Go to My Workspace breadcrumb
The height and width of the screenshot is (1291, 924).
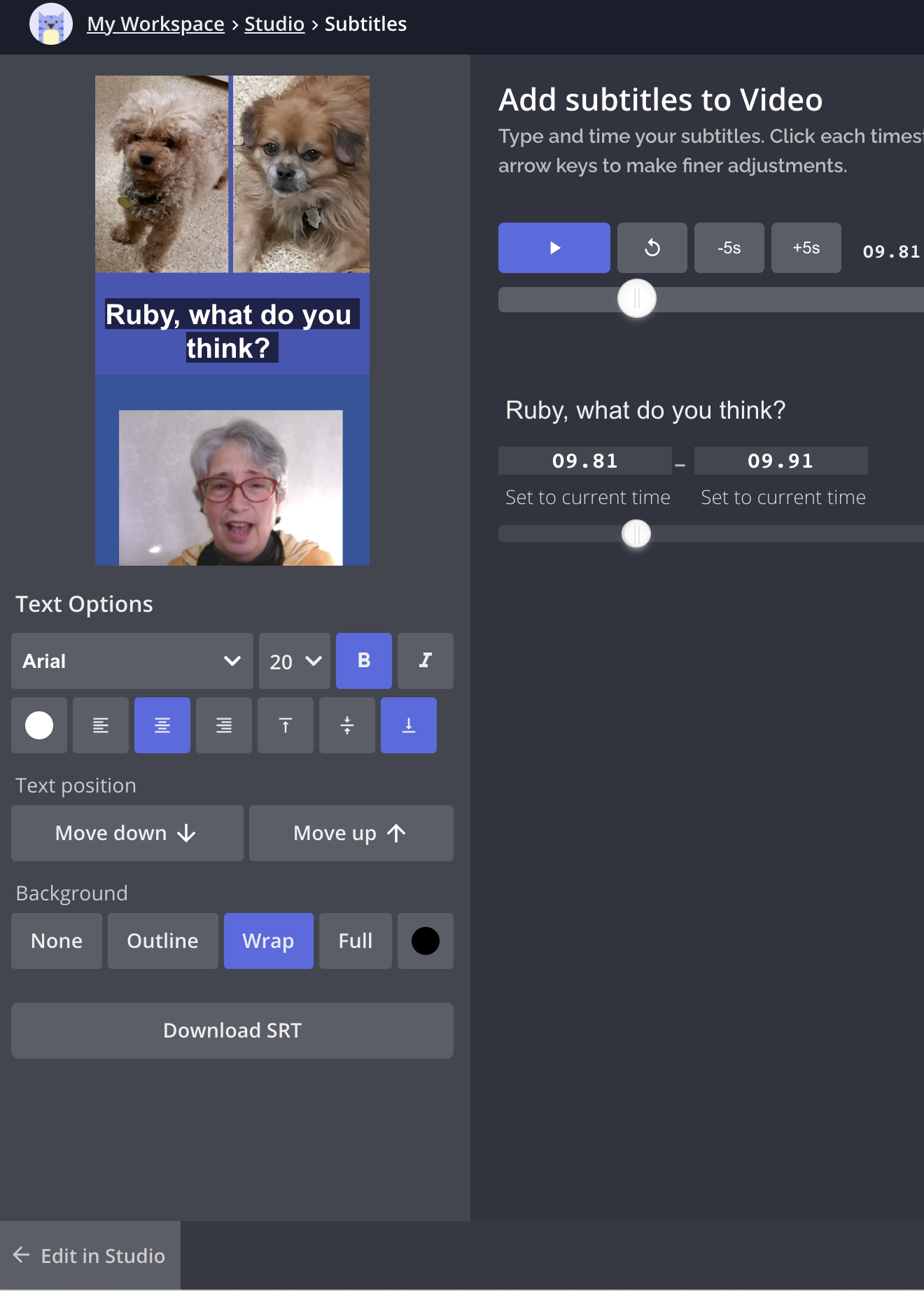[155, 24]
